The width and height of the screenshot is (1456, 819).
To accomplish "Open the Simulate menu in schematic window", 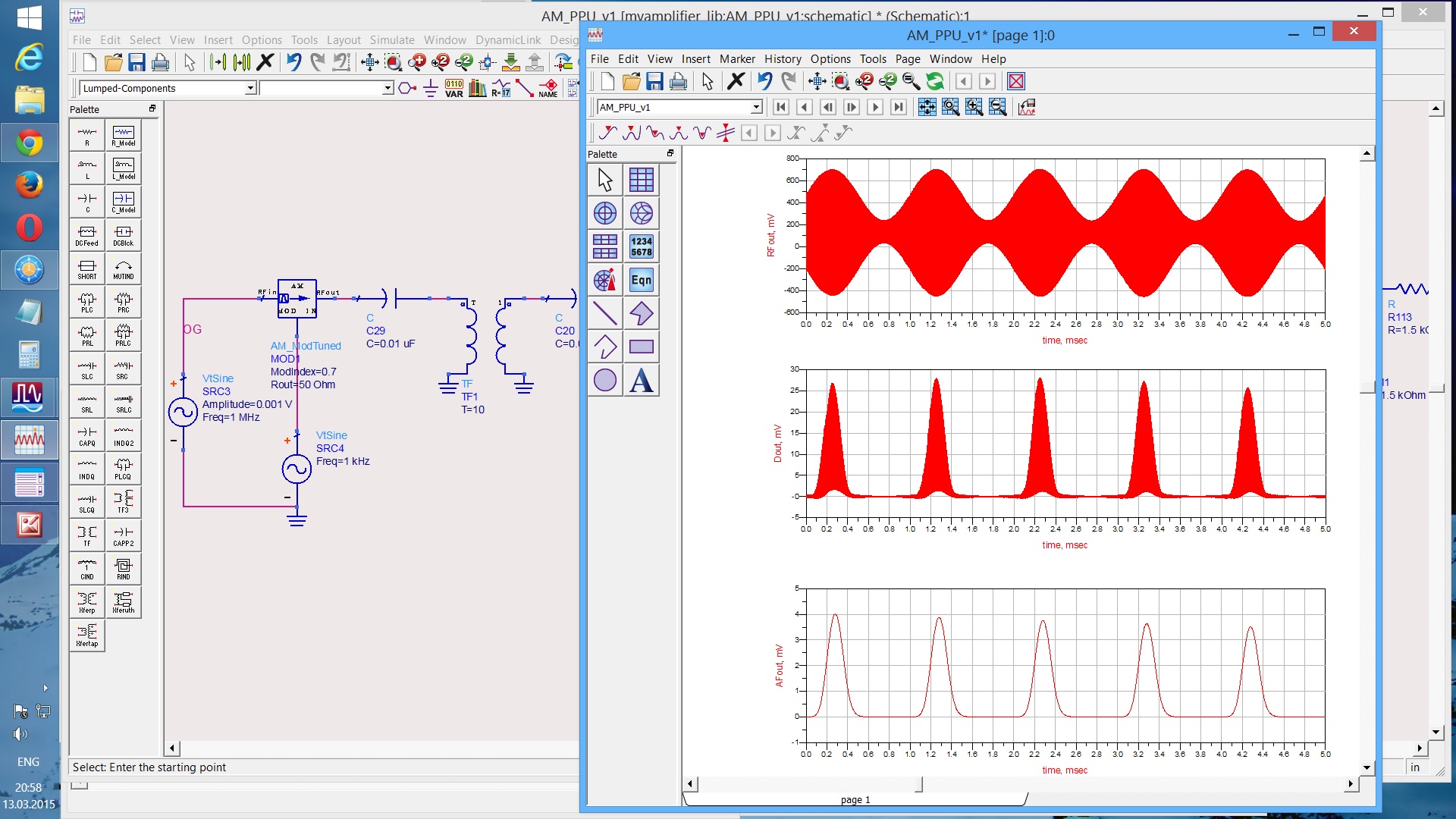I will 392,39.
